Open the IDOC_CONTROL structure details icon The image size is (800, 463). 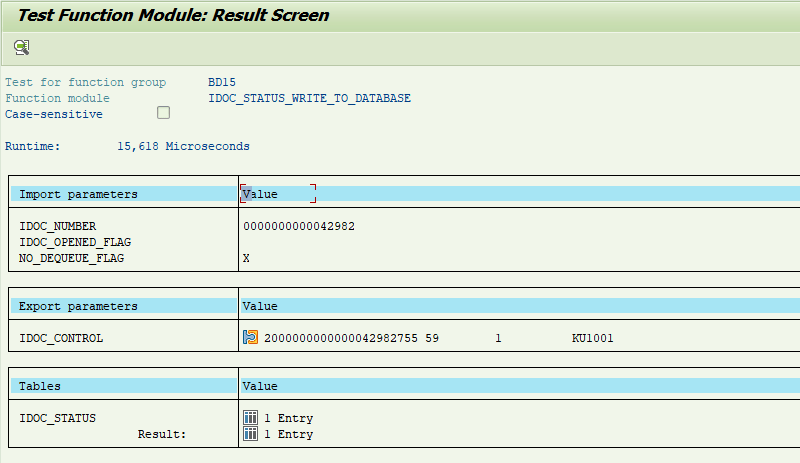[251, 338]
